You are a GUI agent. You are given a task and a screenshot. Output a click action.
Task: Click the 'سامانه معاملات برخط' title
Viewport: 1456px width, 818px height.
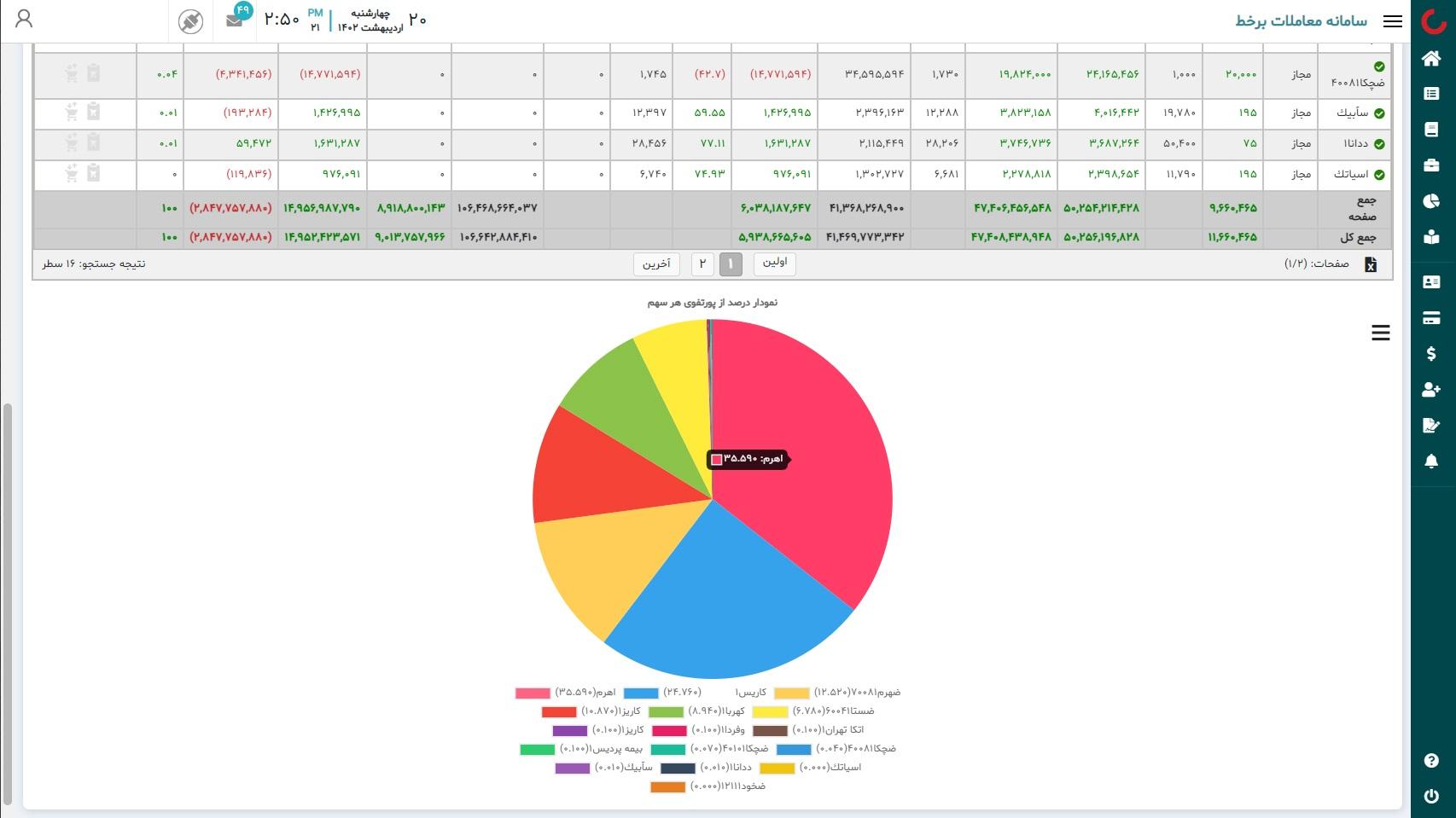(x=1302, y=20)
